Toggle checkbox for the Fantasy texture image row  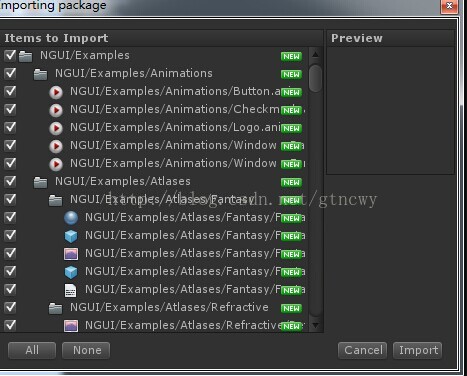click(10, 253)
